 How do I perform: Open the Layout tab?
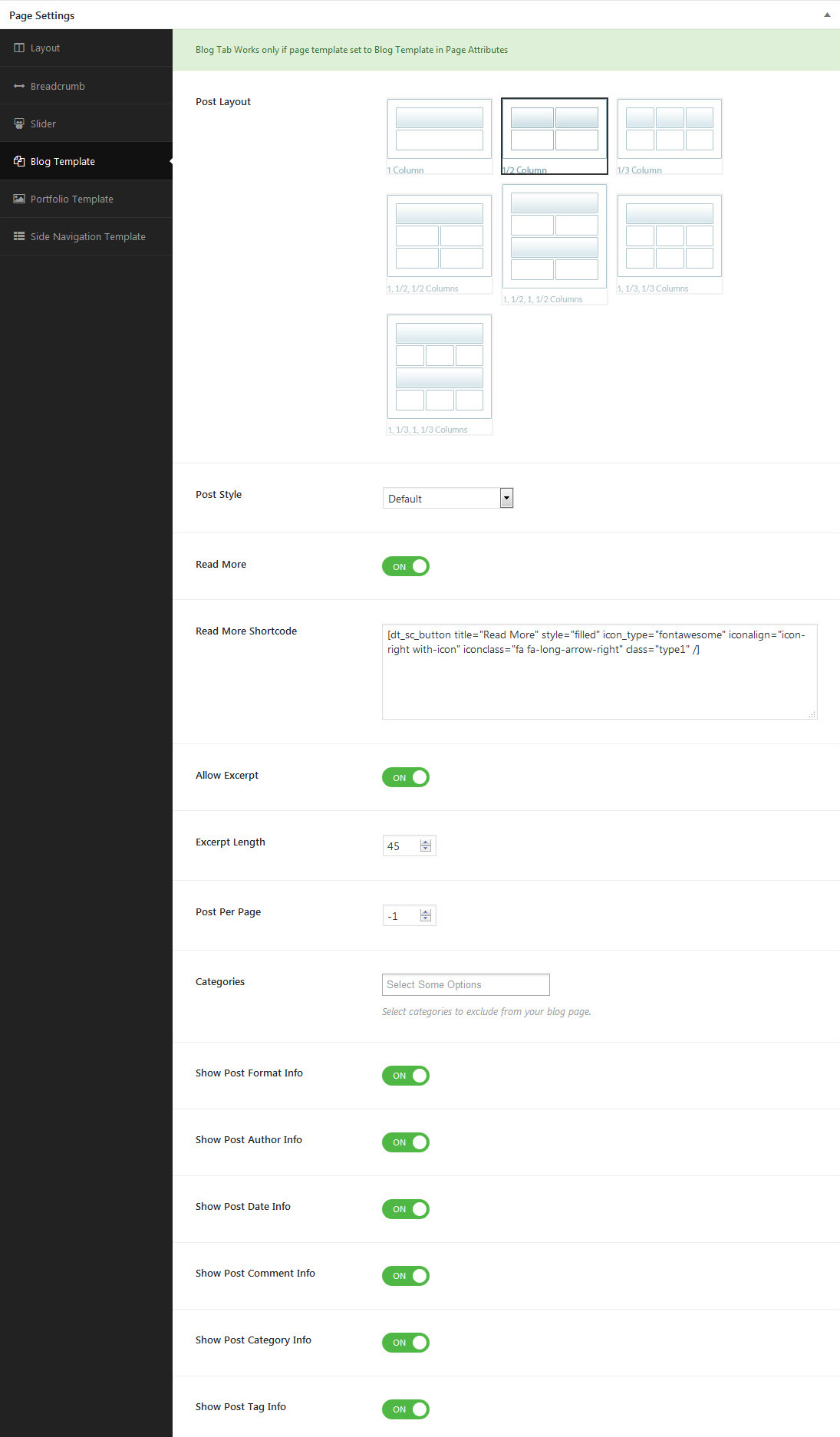coord(86,48)
